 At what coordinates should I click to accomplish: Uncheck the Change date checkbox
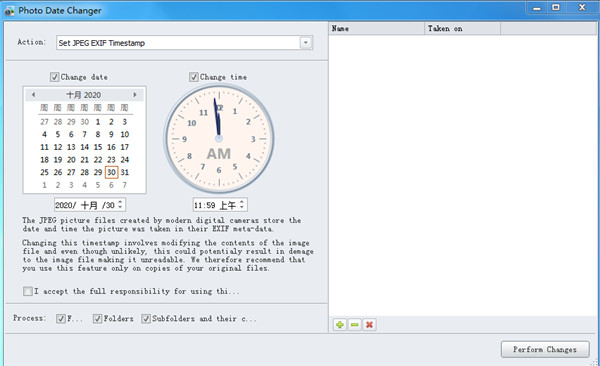54,77
